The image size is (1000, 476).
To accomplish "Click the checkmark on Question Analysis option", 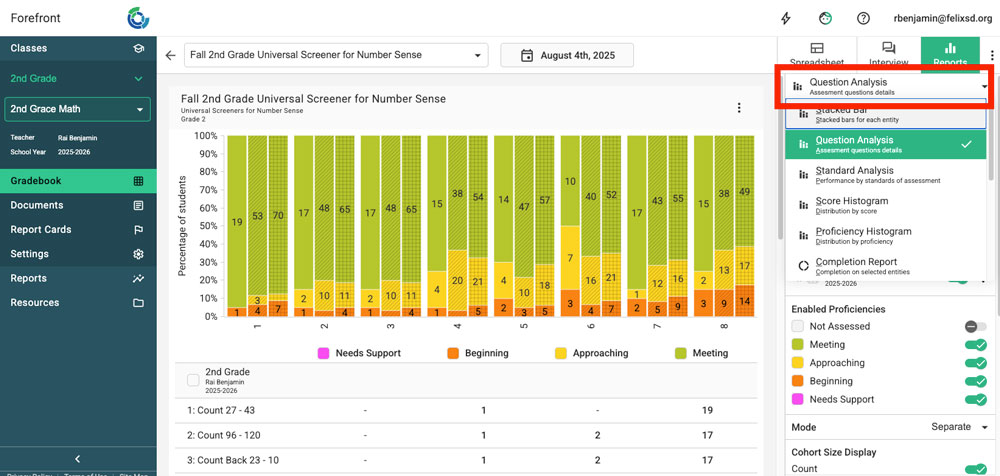I will tap(966, 144).
